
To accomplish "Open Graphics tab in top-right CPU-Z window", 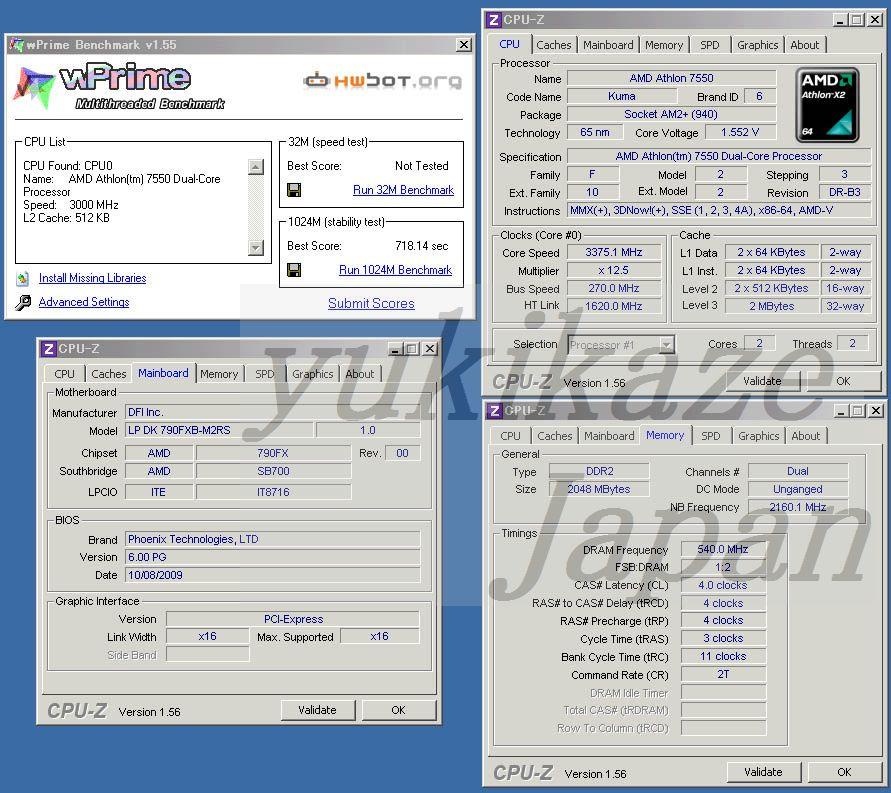I will [757, 45].
